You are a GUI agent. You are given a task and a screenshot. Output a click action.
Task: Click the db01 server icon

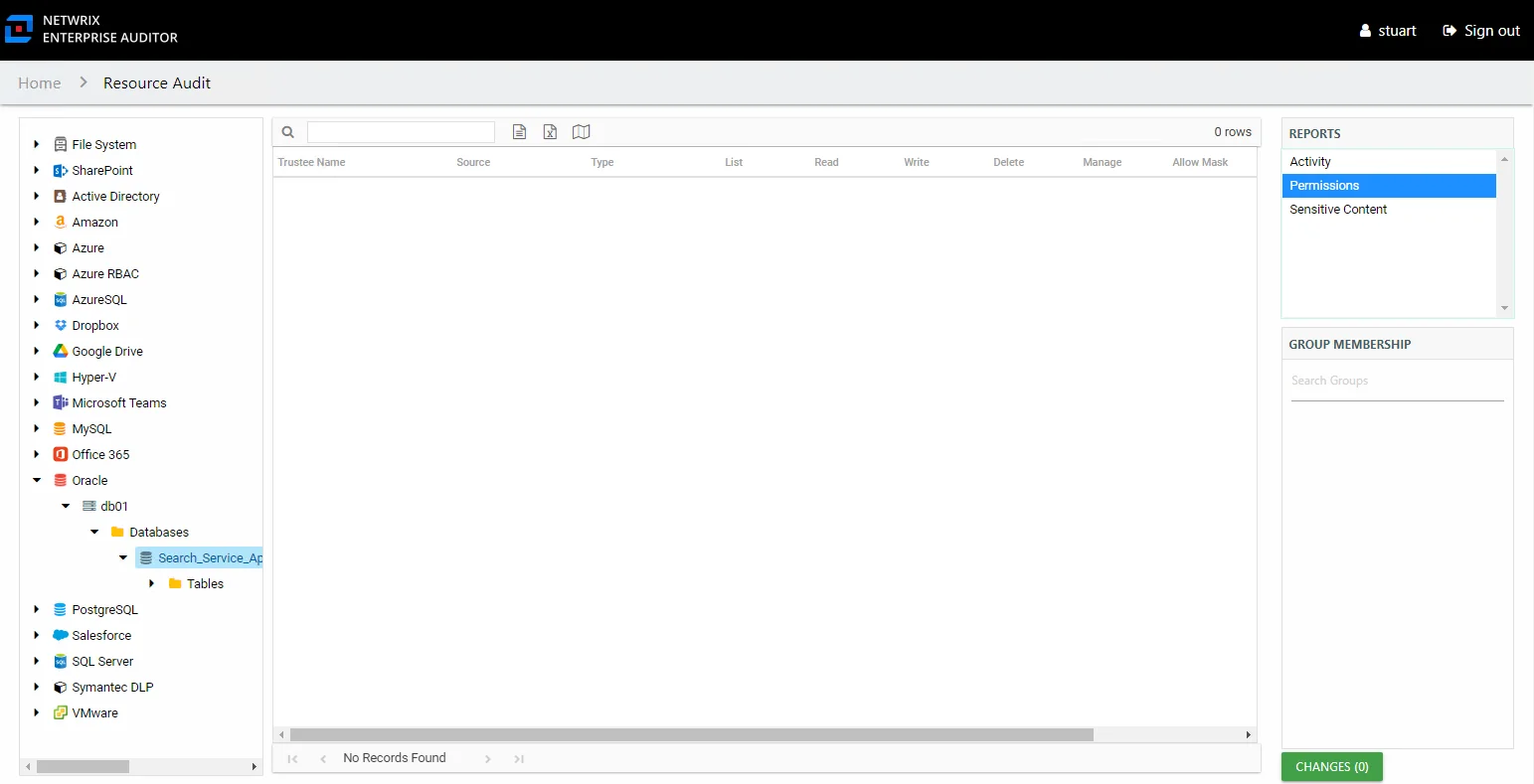pos(89,506)
